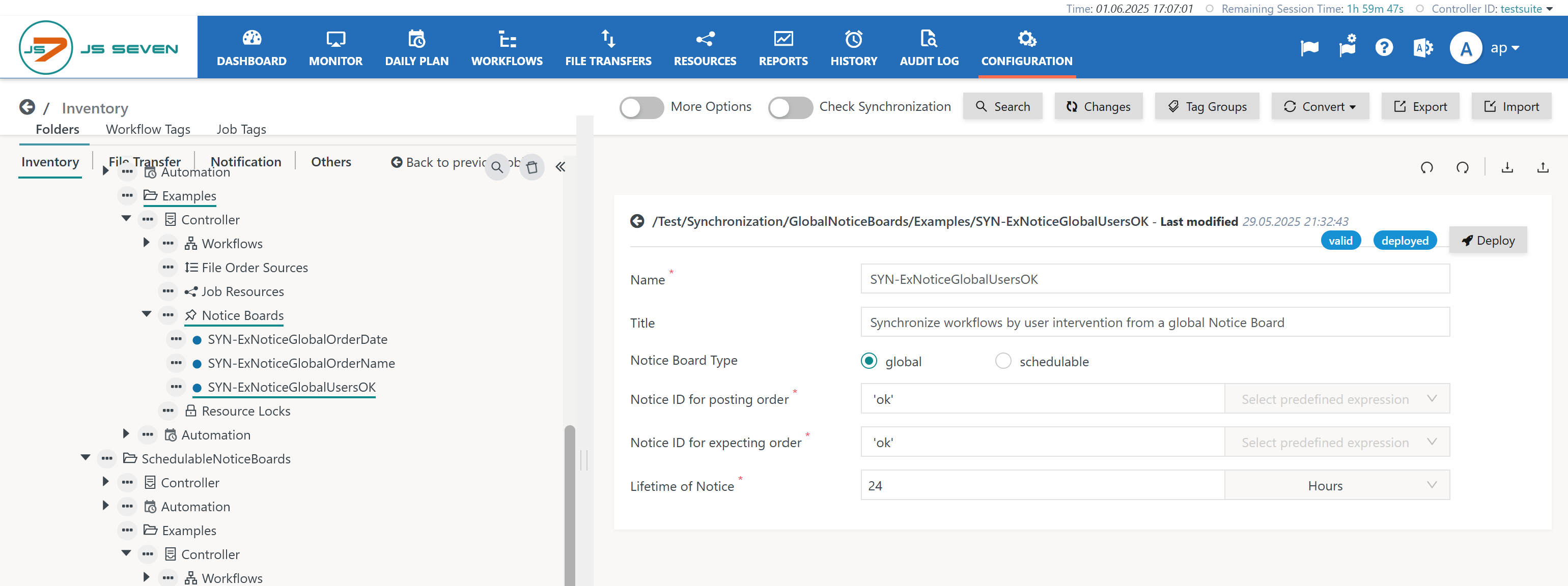
Task: Select File Order Sources in the tree
Action: (x=255, y=267)
